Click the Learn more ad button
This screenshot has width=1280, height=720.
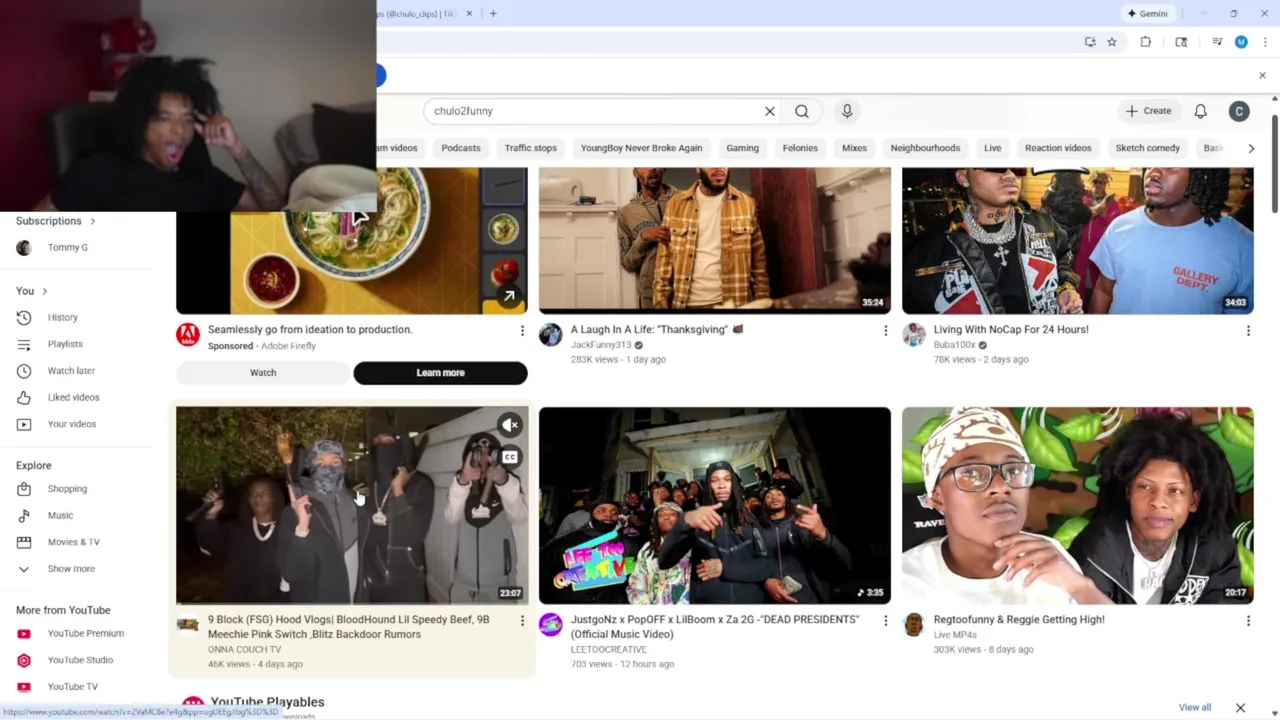coord(440,373)
